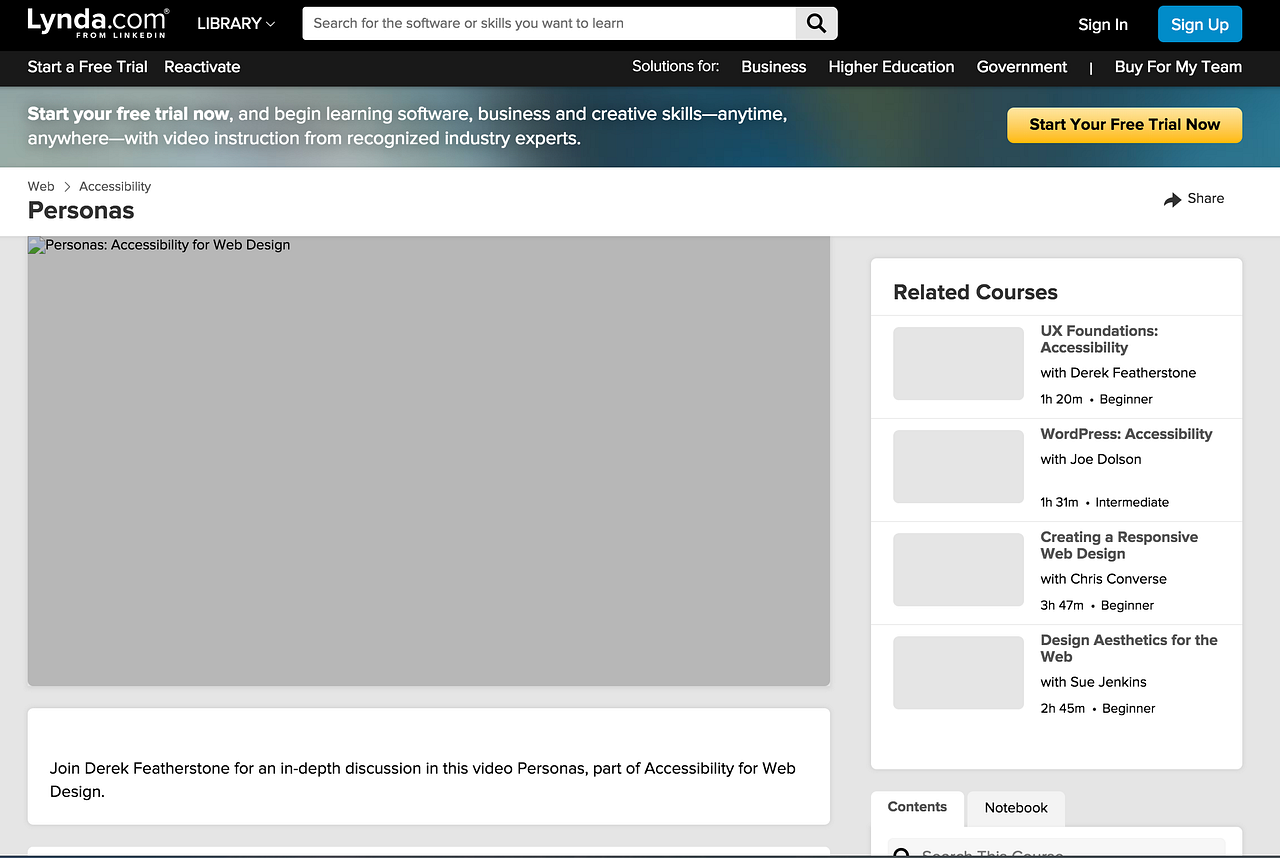Select the Government solutions option
This screenshot has width=1280, height=858.
point(1021,67)
